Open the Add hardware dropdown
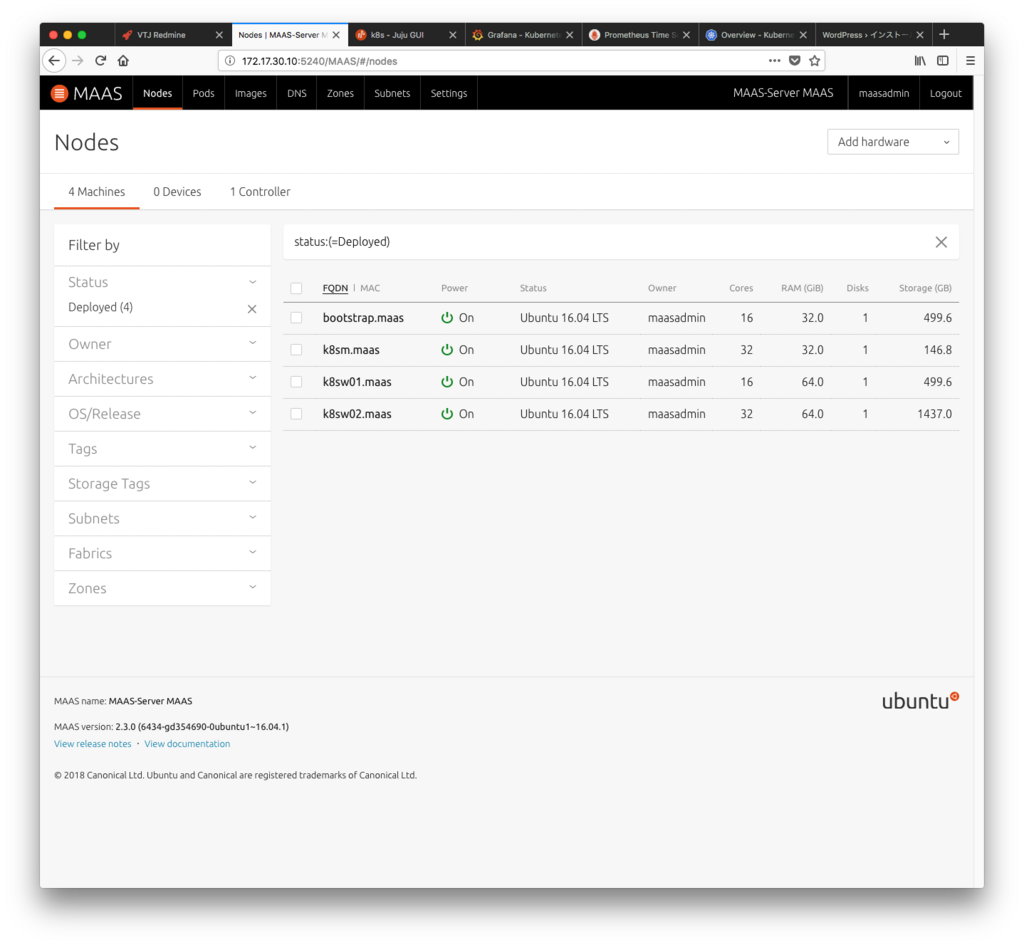The height and width of the screenshot is (945, 1024). pyautogui.click(x=893, y=142)
